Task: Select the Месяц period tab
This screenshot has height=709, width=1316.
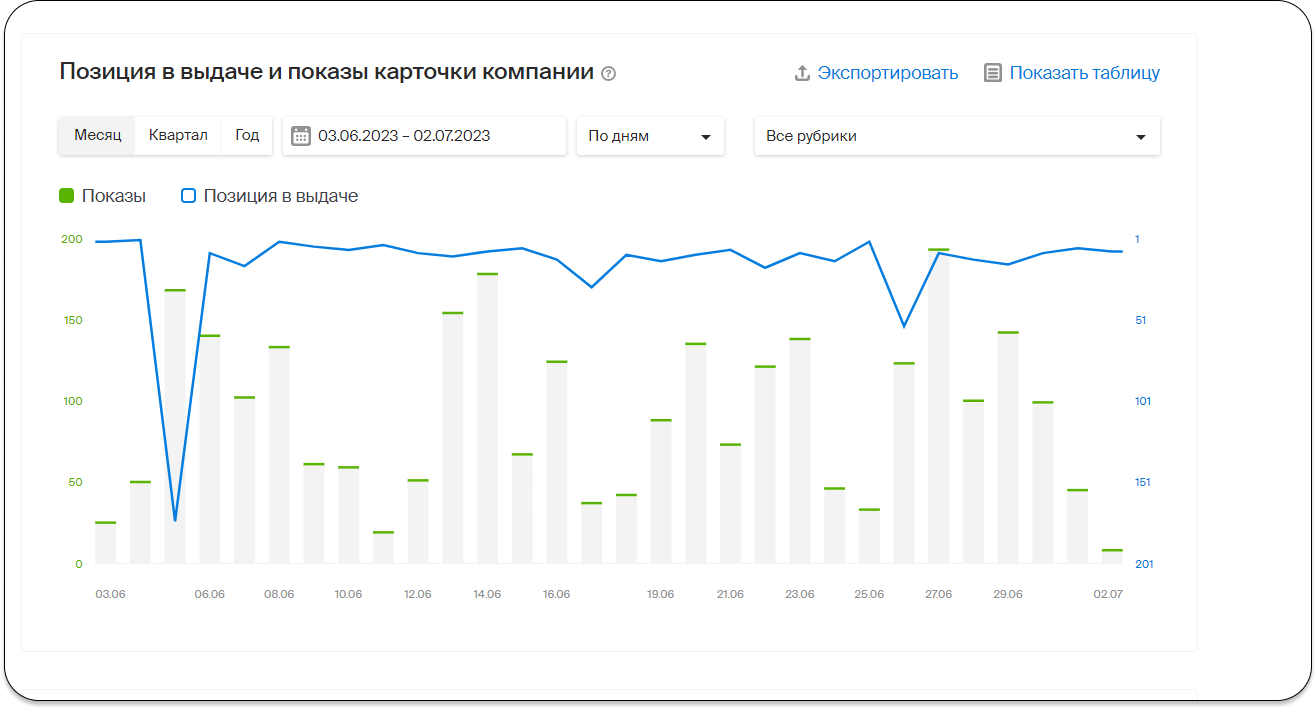Action: click(x=97, y=135)
